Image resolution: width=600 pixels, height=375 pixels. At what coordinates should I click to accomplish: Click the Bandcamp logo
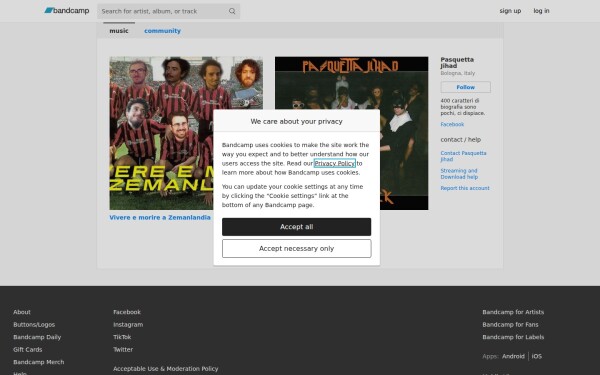coord(67,11)
